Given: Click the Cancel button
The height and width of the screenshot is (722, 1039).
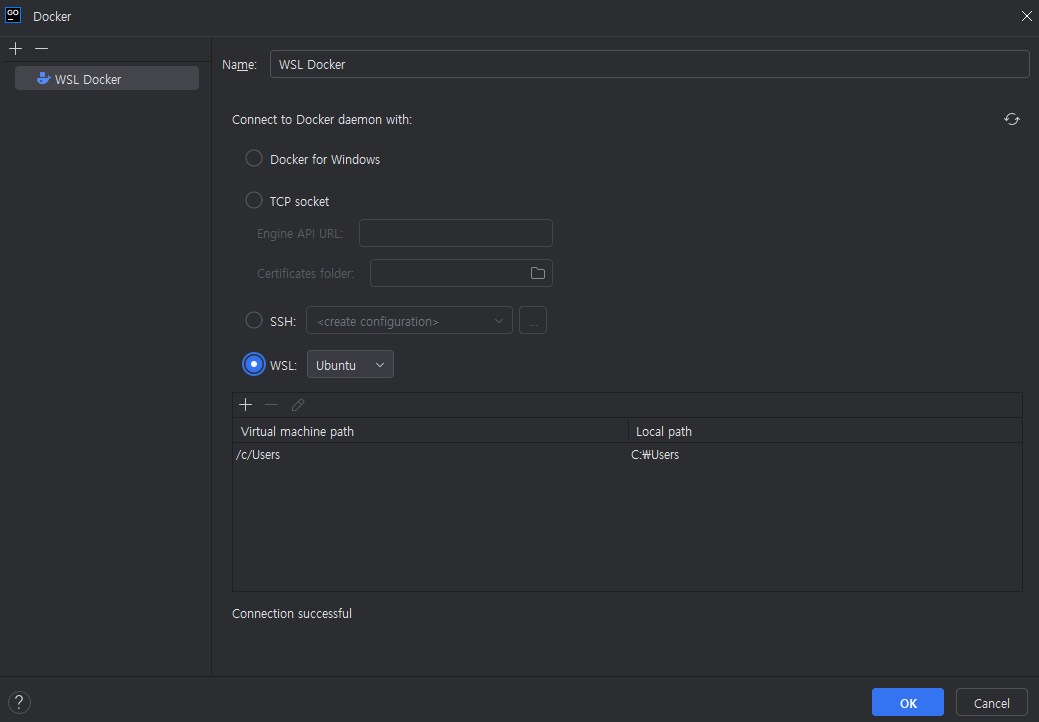Looking at the screenshot, I should (x=991, y=702).
